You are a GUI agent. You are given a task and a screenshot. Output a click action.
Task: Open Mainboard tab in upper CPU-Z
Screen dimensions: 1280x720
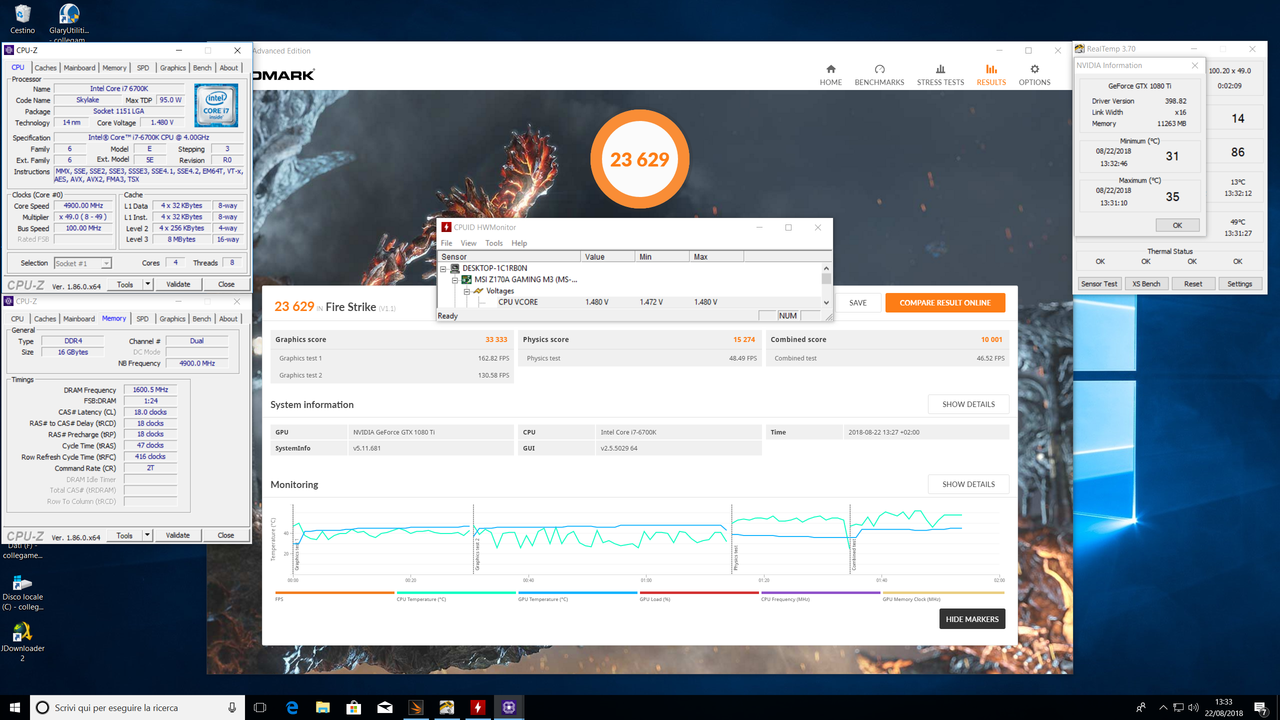coord(79,68)
